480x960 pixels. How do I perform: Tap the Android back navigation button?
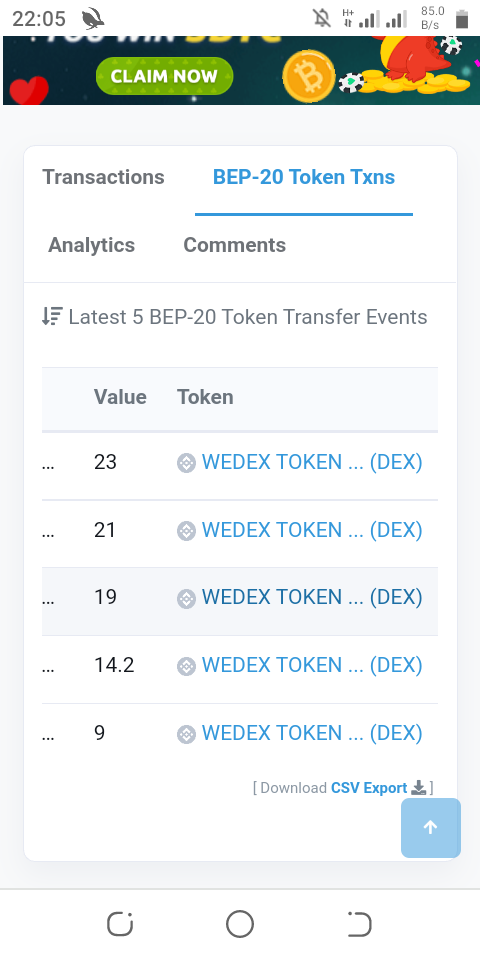coord(359,924)
